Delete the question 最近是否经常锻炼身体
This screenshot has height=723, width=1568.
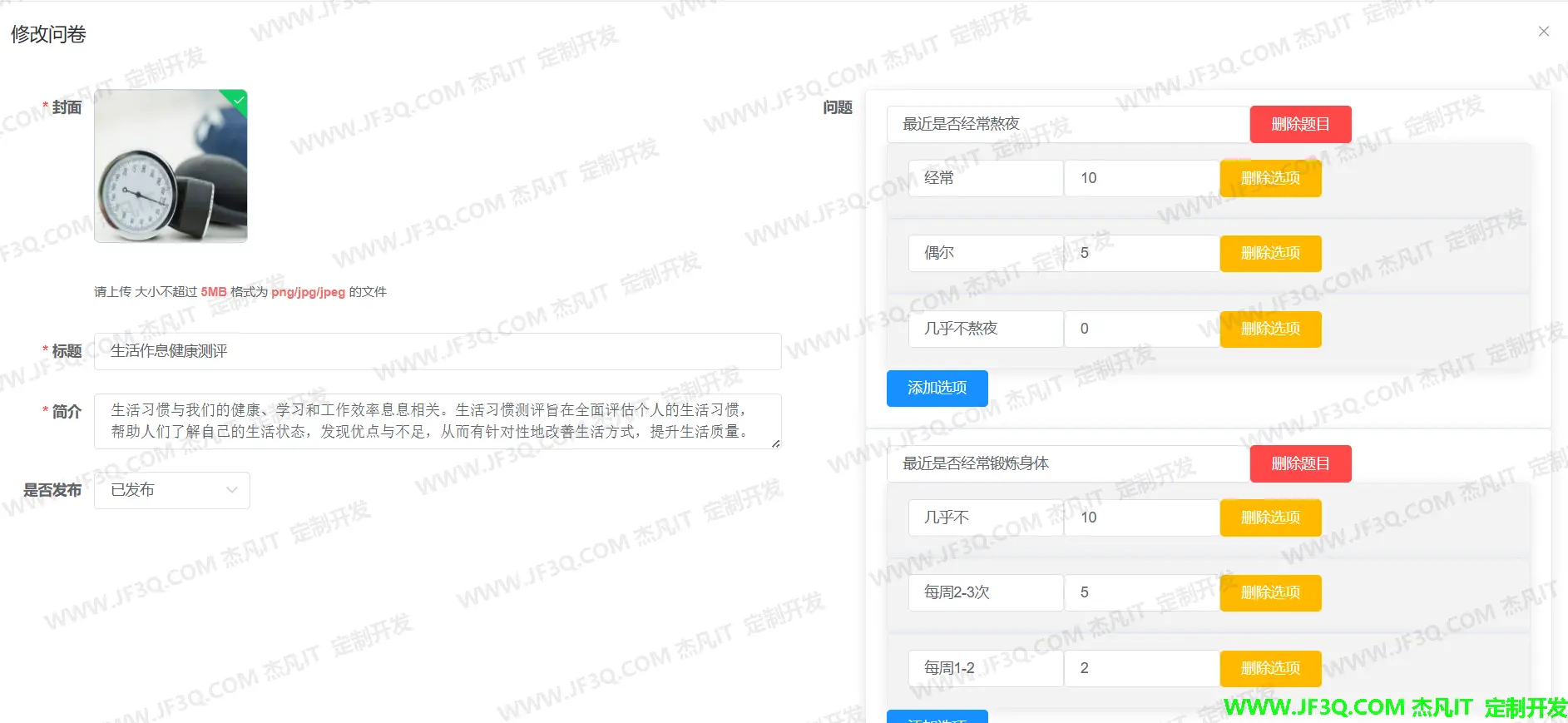1299,463
